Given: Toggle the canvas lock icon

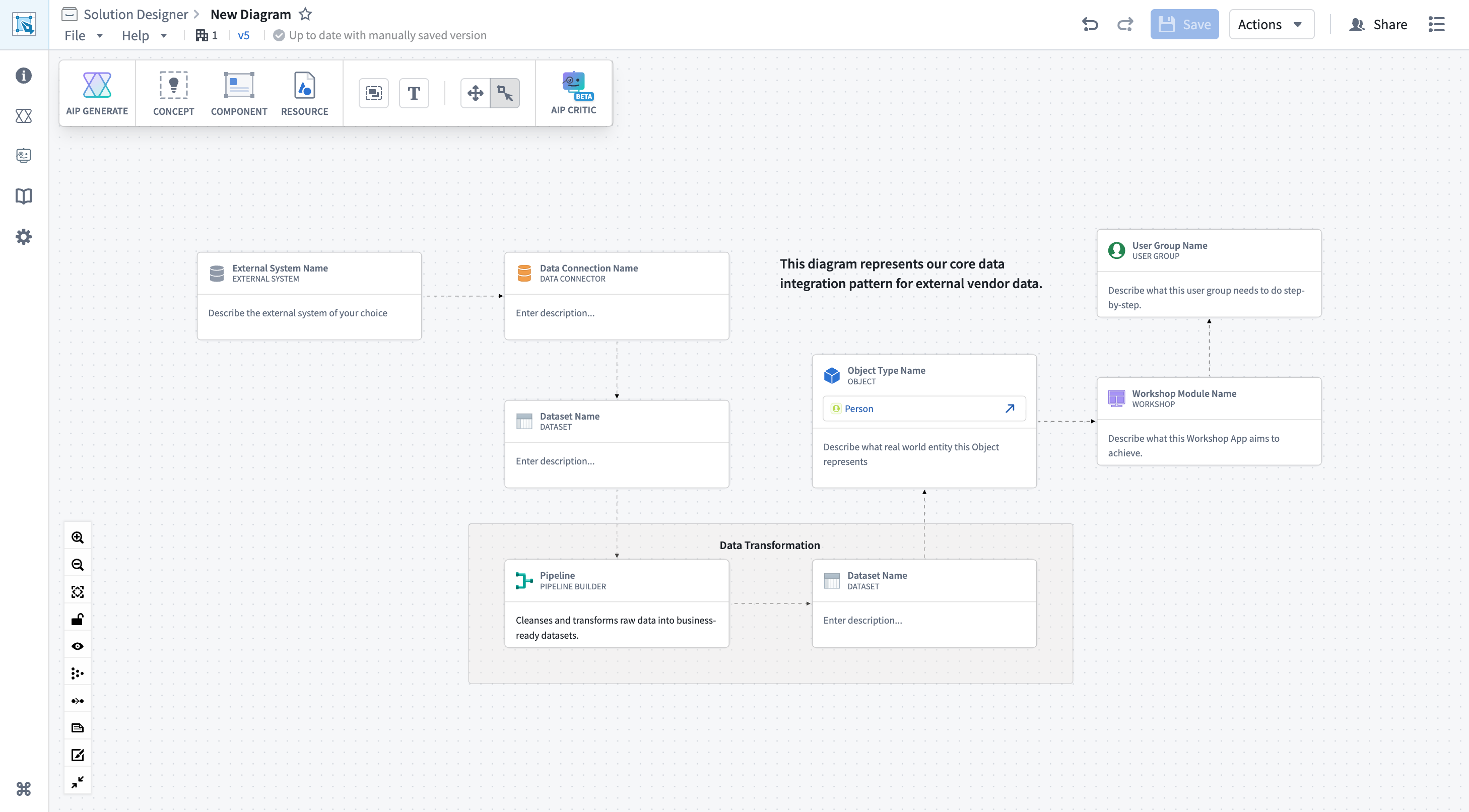Looking at the screenshot, I should [x=78, y=619].
